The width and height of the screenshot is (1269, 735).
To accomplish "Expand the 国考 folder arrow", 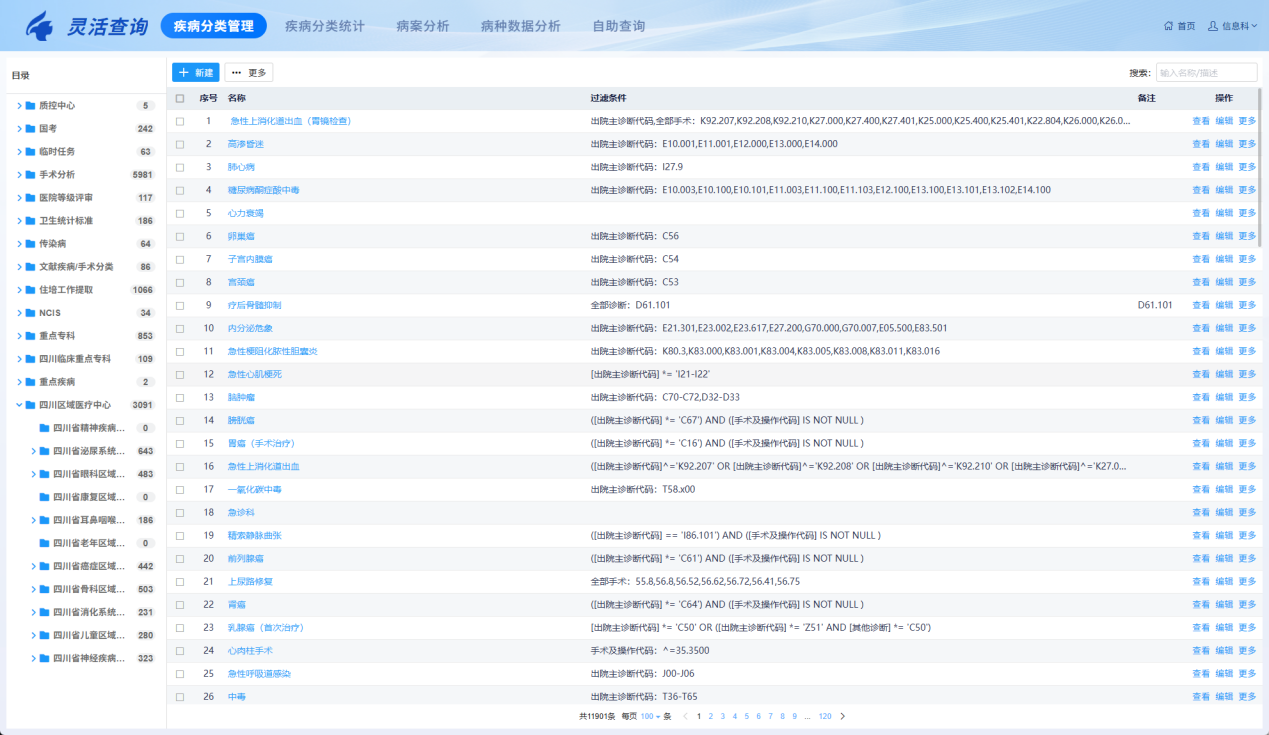I will (x=18, y=129).
